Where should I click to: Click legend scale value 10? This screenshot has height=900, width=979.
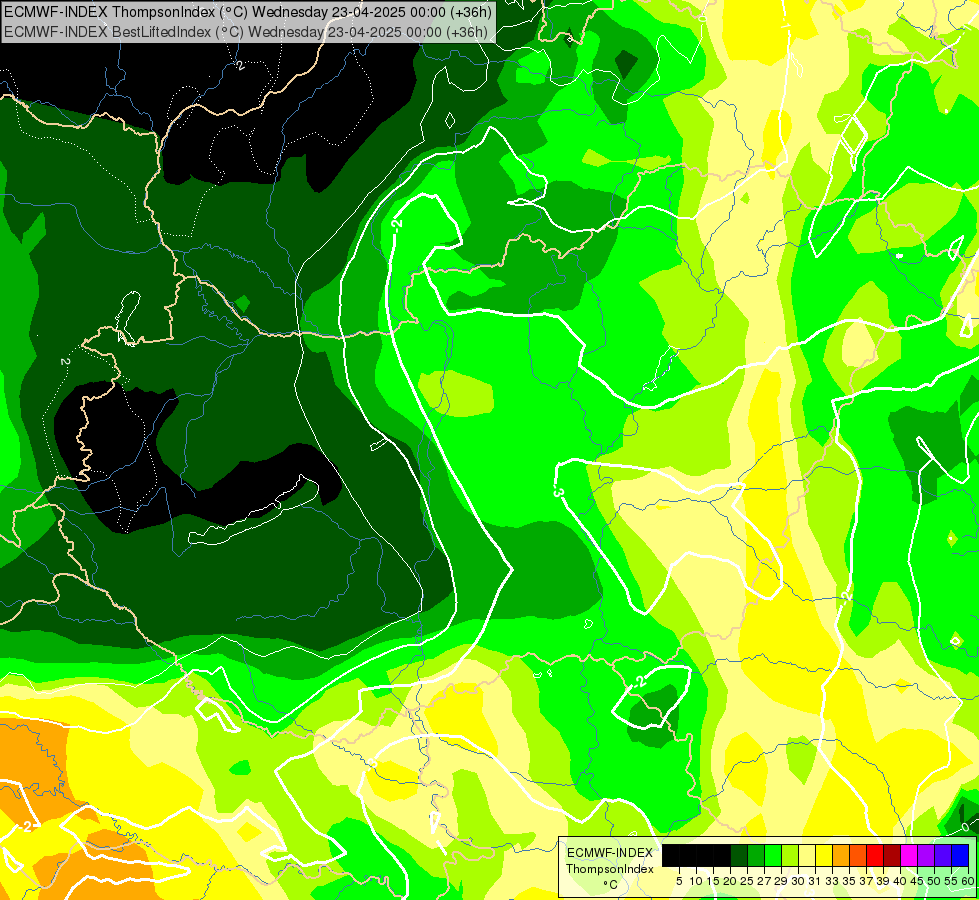tap(696, 881)
